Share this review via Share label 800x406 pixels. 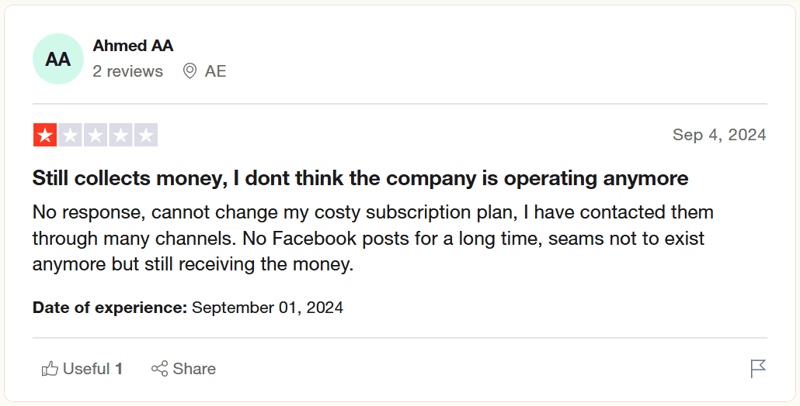(x=194, y=369)
